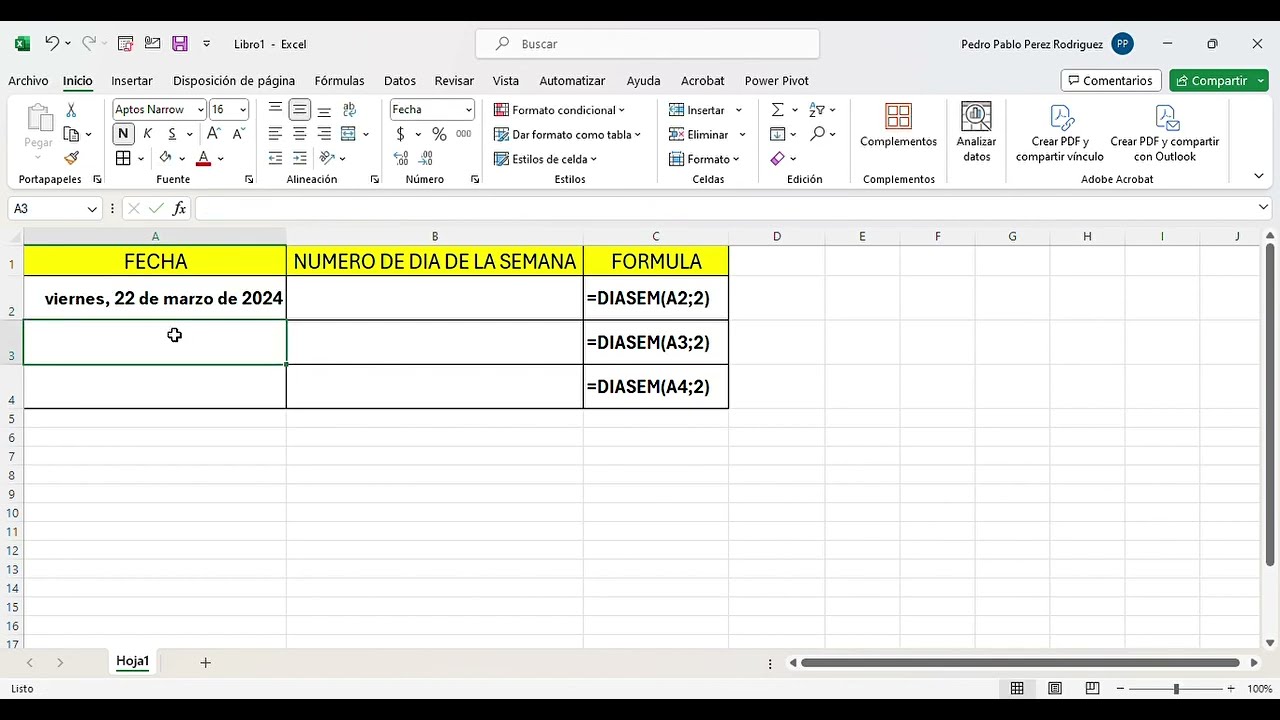Click the Decrease indent icon
Viewport: 1280px width, 720px height.
(x=276, y=158)
